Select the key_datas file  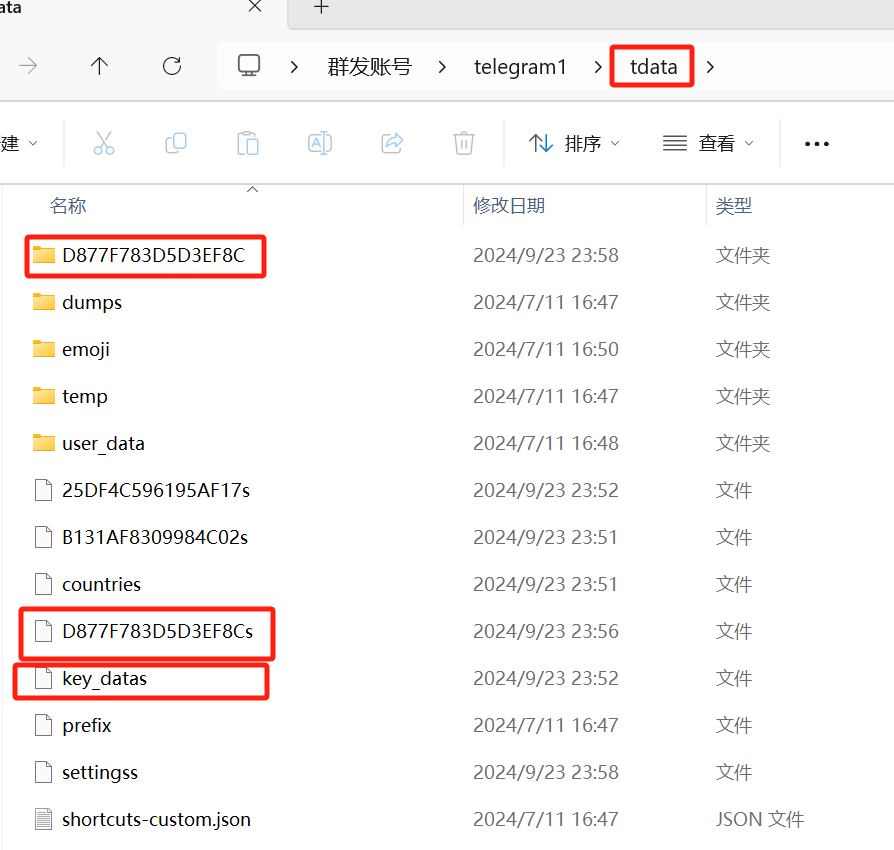click(104, 679)
